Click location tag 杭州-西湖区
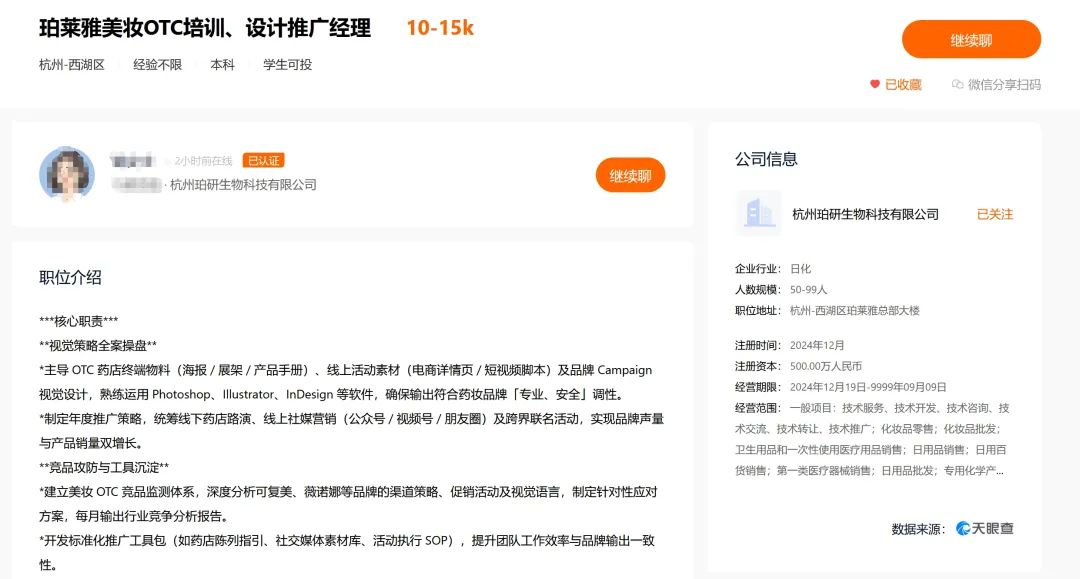The width and height of the screenshot is (1080, 579). [x=72, y=65]
